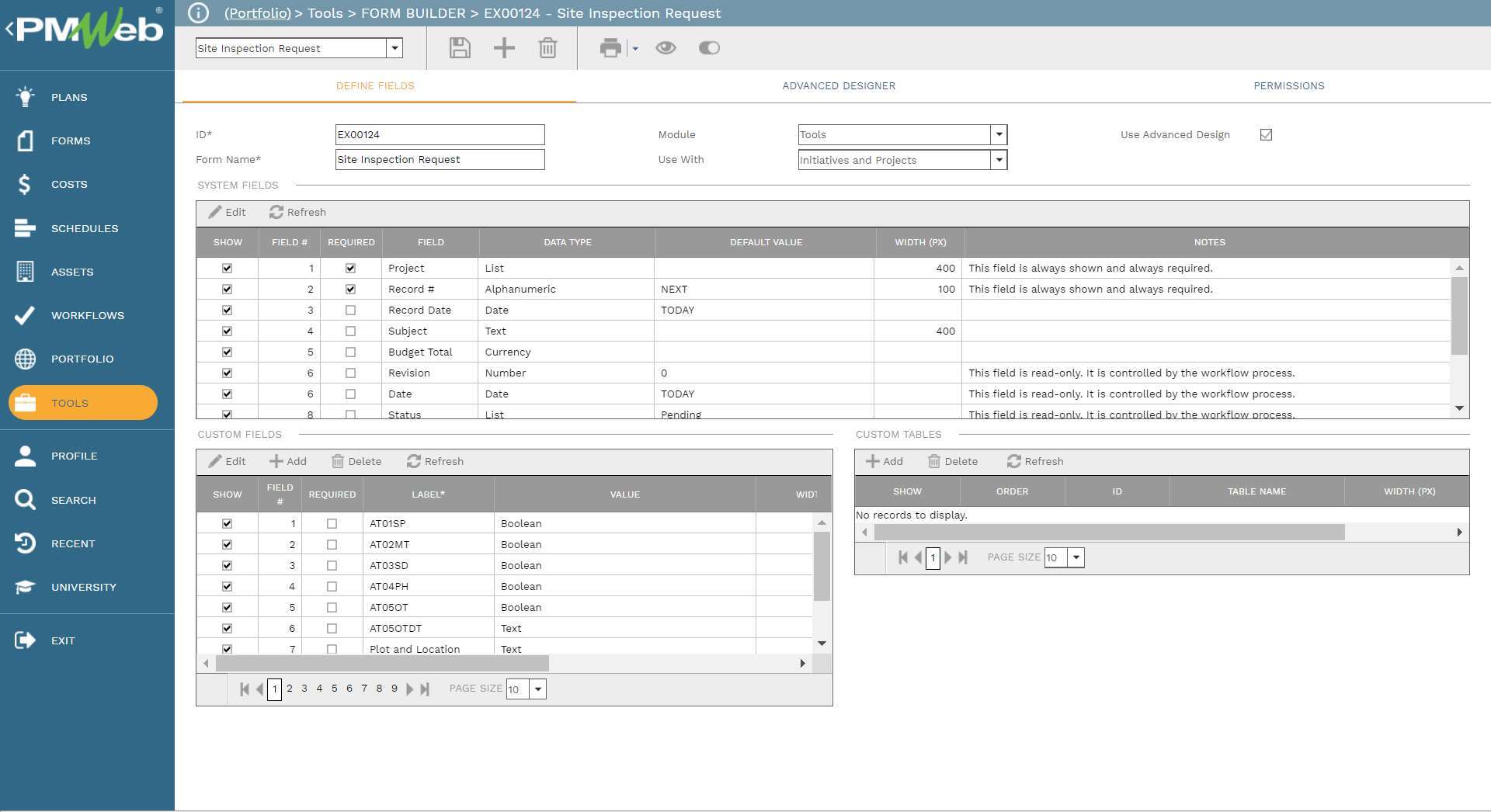Go to page 2 of custom fields
Viewport: 1491px width, 812px height.
point(290,689)
